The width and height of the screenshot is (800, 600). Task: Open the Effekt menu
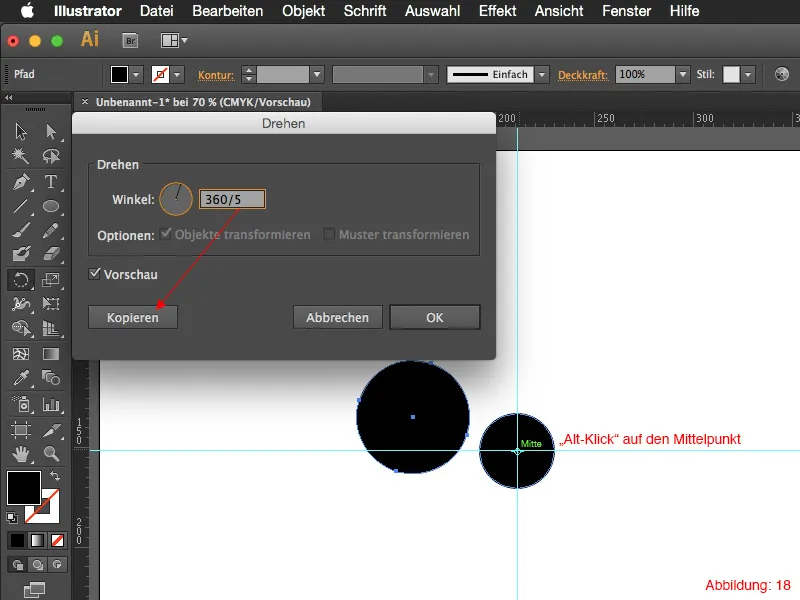tap(497, 11)
